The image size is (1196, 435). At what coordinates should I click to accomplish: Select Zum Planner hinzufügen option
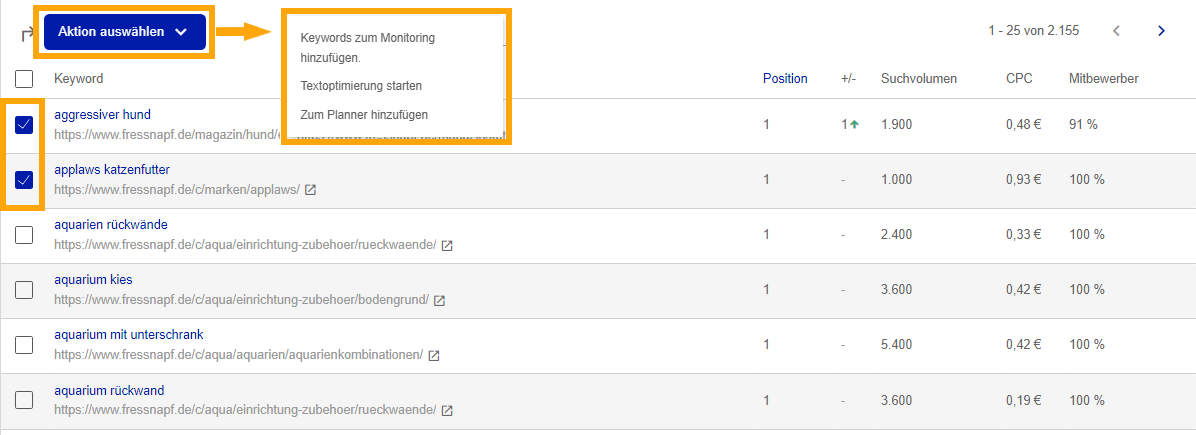(364, 115)
